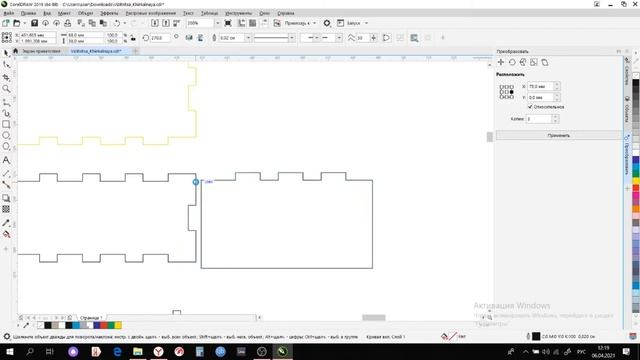Click the Print icon in toolbar
Screen dimensions: 640x360
pyautogui.click(x=67, y=23)
